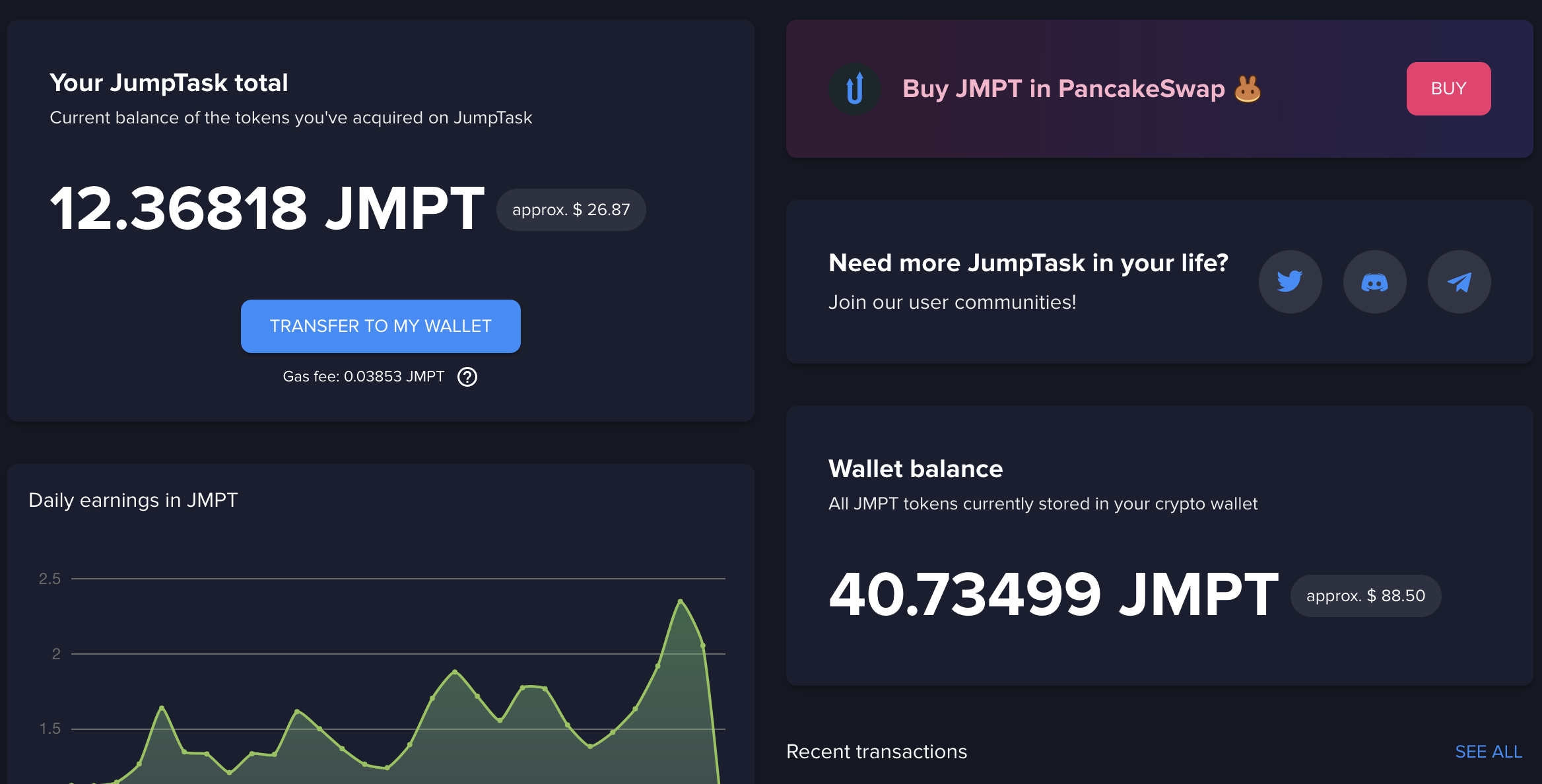Viewport: 1542px width, 784px height.
Task: Click the Gas fee: 0.03853 JMPT text
Action: 364,377
